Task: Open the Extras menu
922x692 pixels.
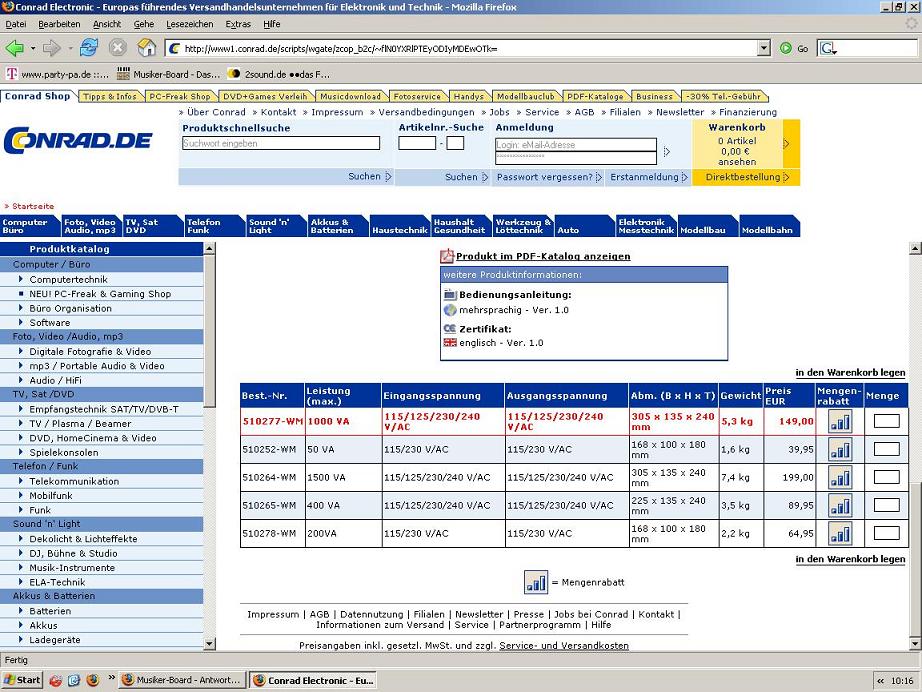Action: [x=238, y=24]
